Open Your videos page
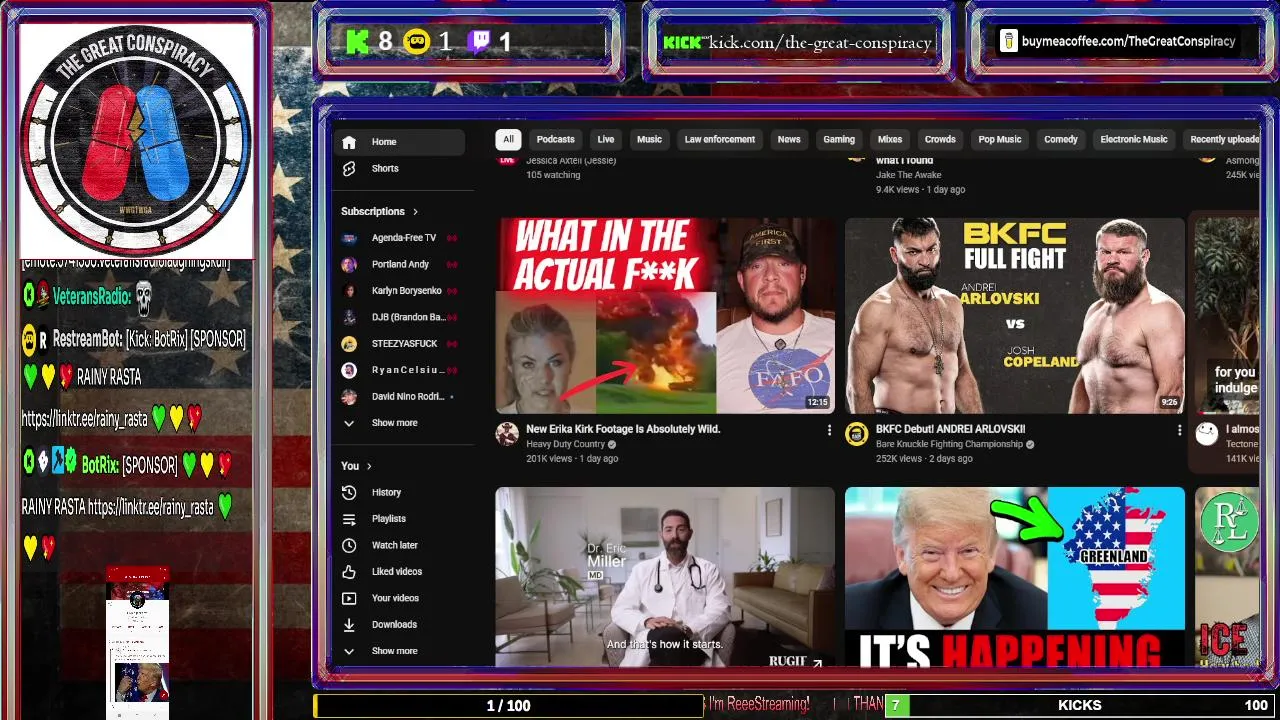The height and width of the screenshot is (720, 1280). coord(399,598)
